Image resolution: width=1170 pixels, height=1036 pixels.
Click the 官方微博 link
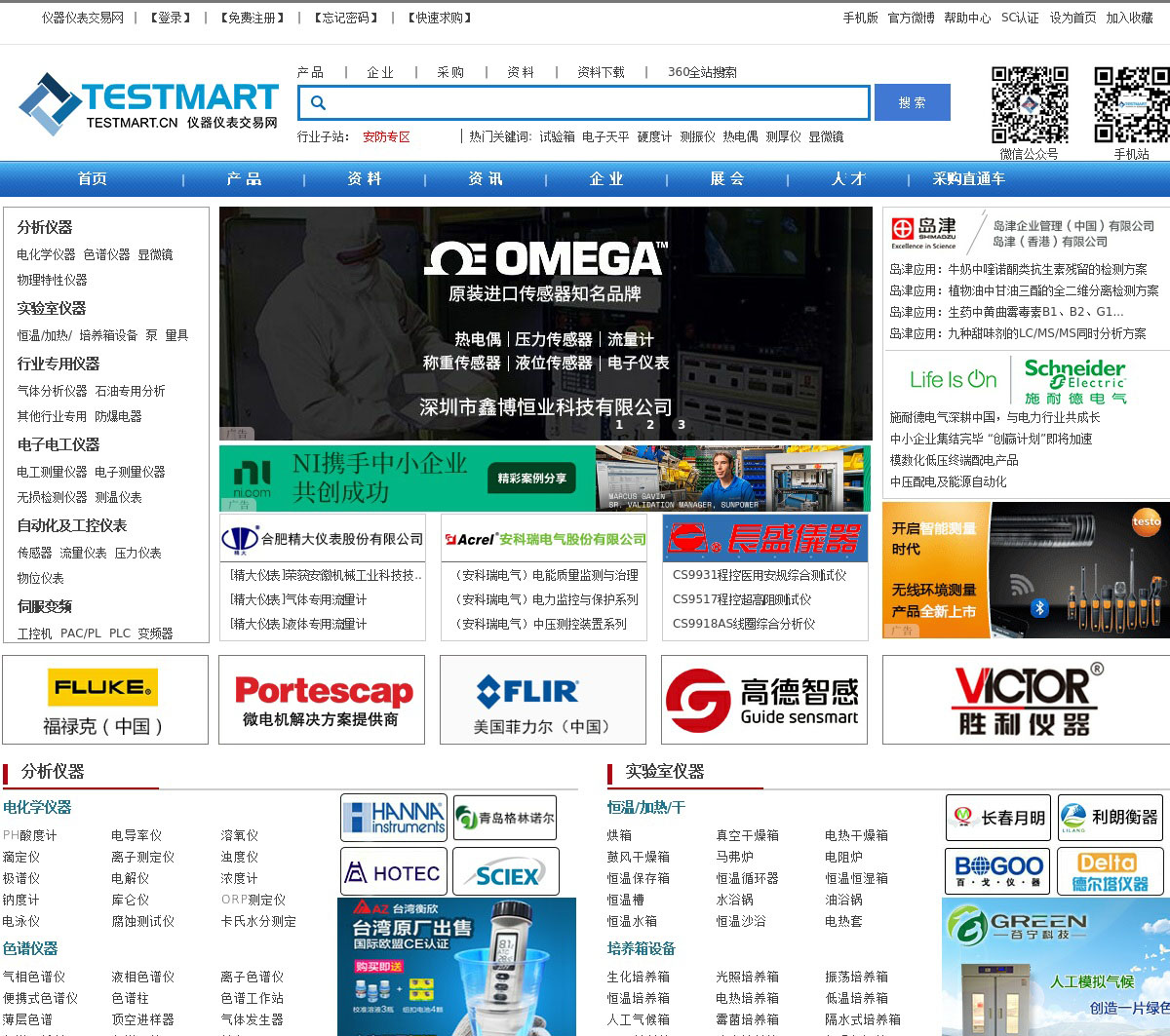(911, 18)
